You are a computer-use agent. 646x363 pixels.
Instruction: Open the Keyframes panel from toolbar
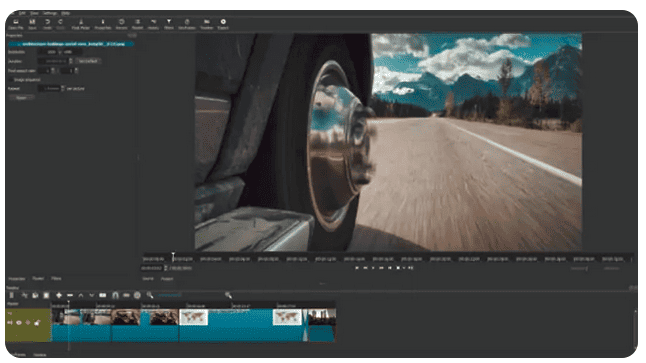tap(187, 24)
